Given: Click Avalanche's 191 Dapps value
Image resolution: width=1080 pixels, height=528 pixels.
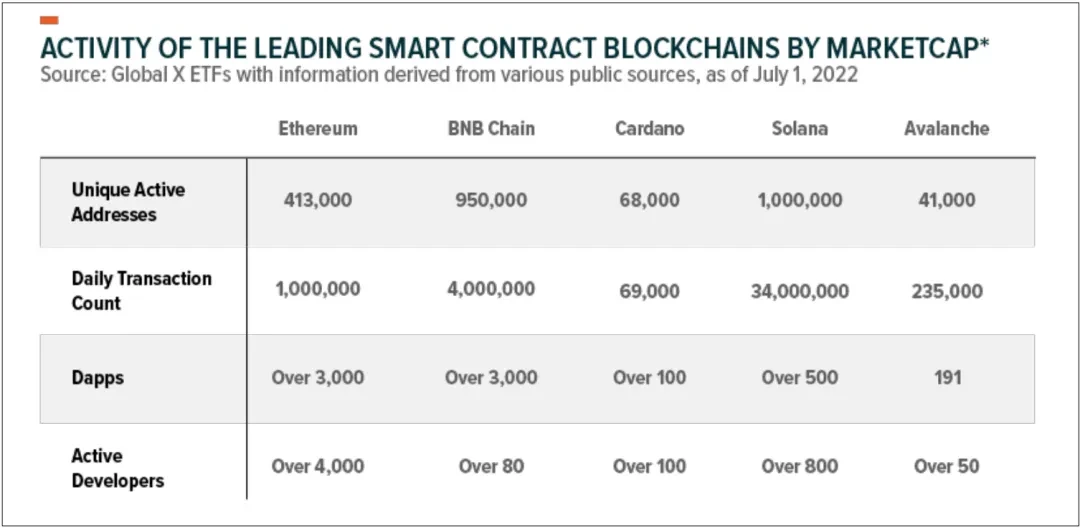Looking at the screenshot, I should (946, 378).
